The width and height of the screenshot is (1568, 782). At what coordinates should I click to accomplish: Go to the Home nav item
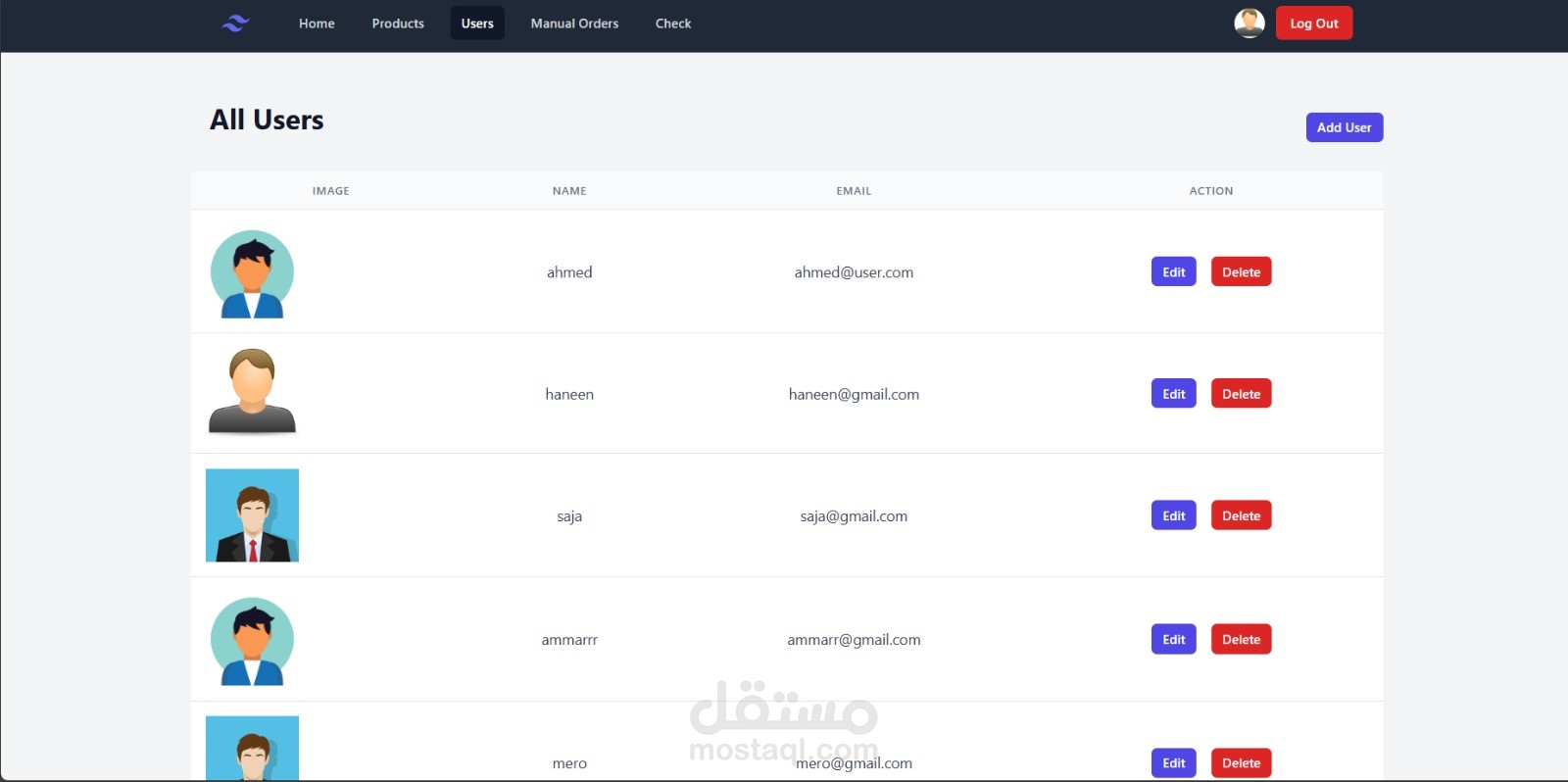317,24
